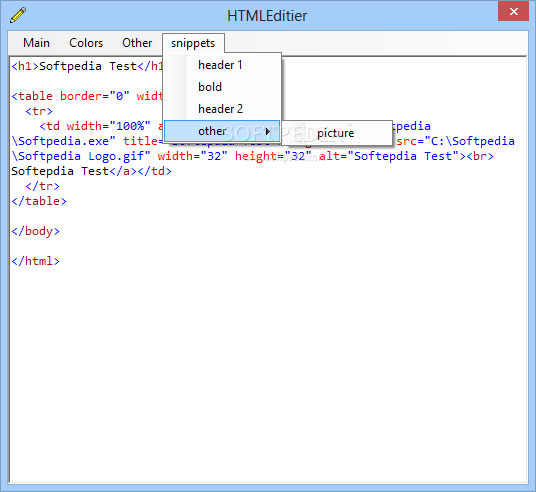
Task: Insert the header 1 snippet
Action: 222,65
